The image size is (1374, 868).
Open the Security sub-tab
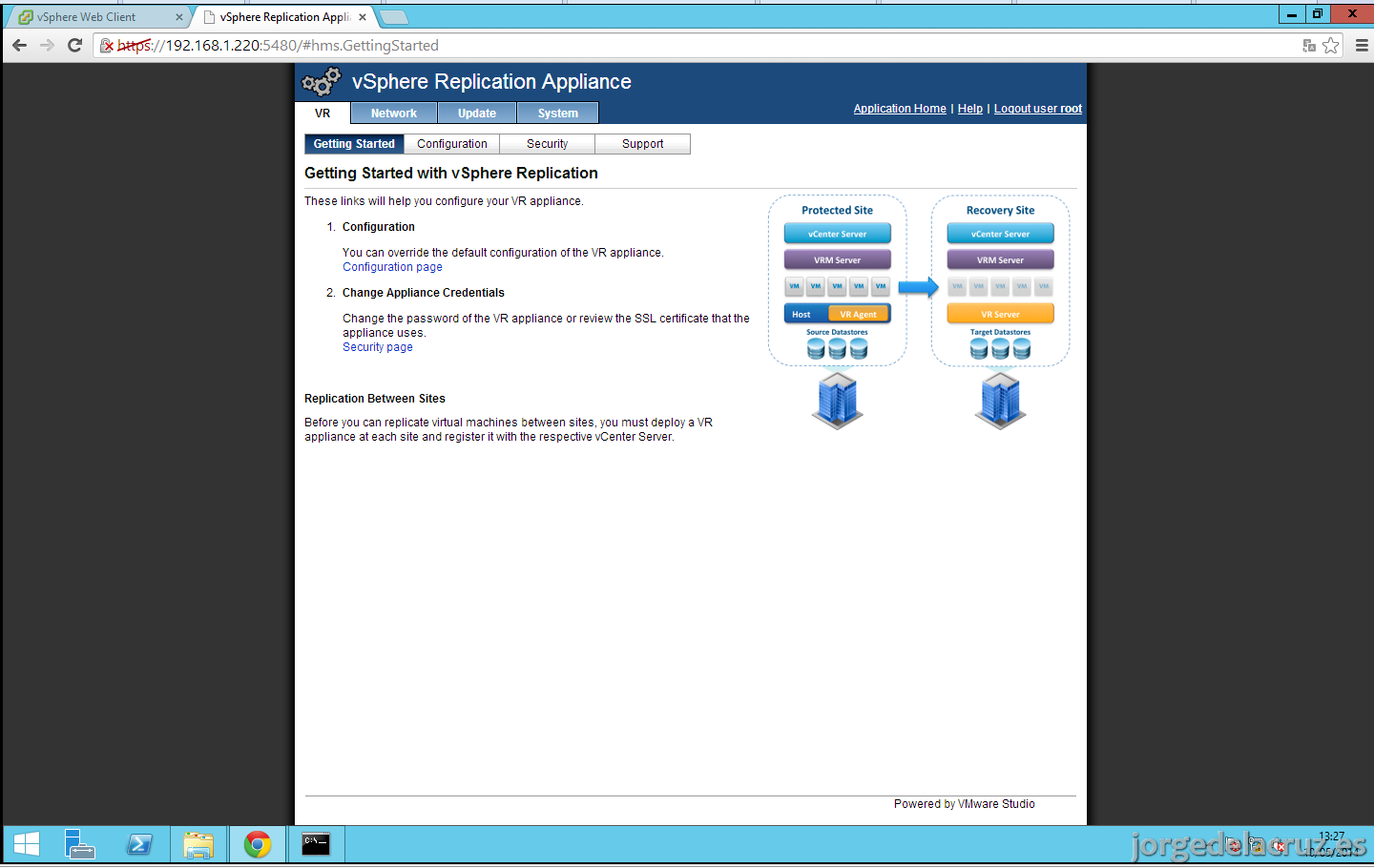[548, 144]
